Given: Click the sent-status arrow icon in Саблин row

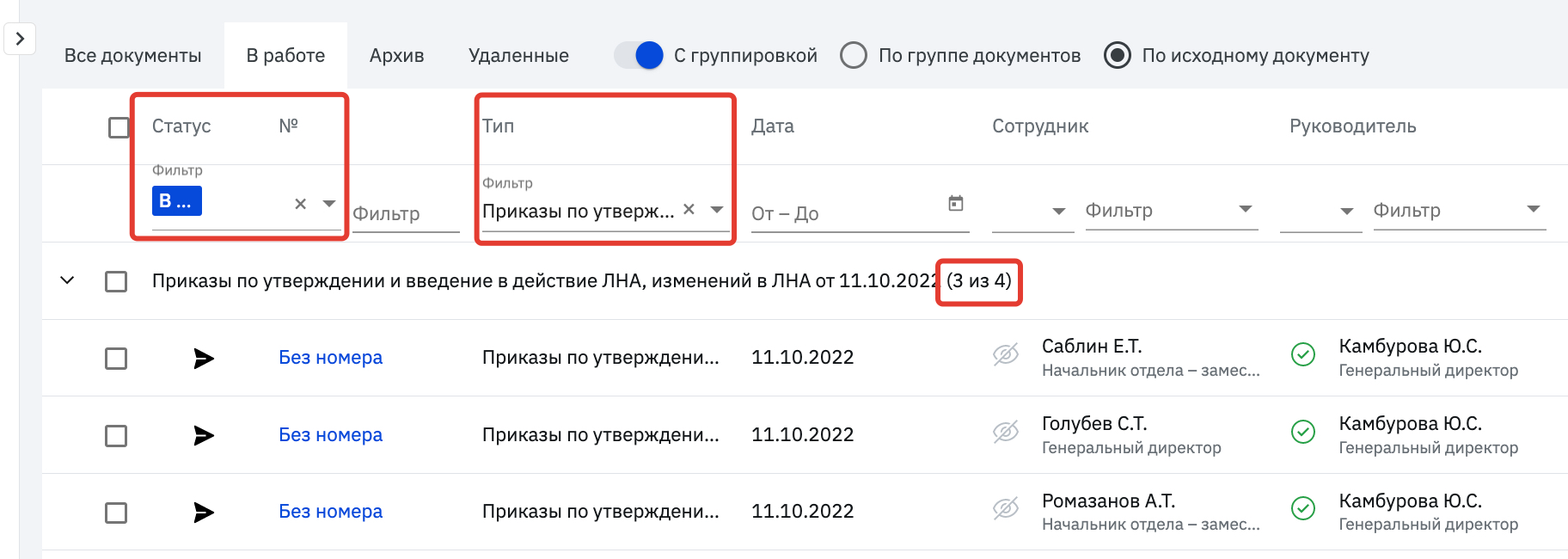Looking at the screenshot, I should point(204,359).
